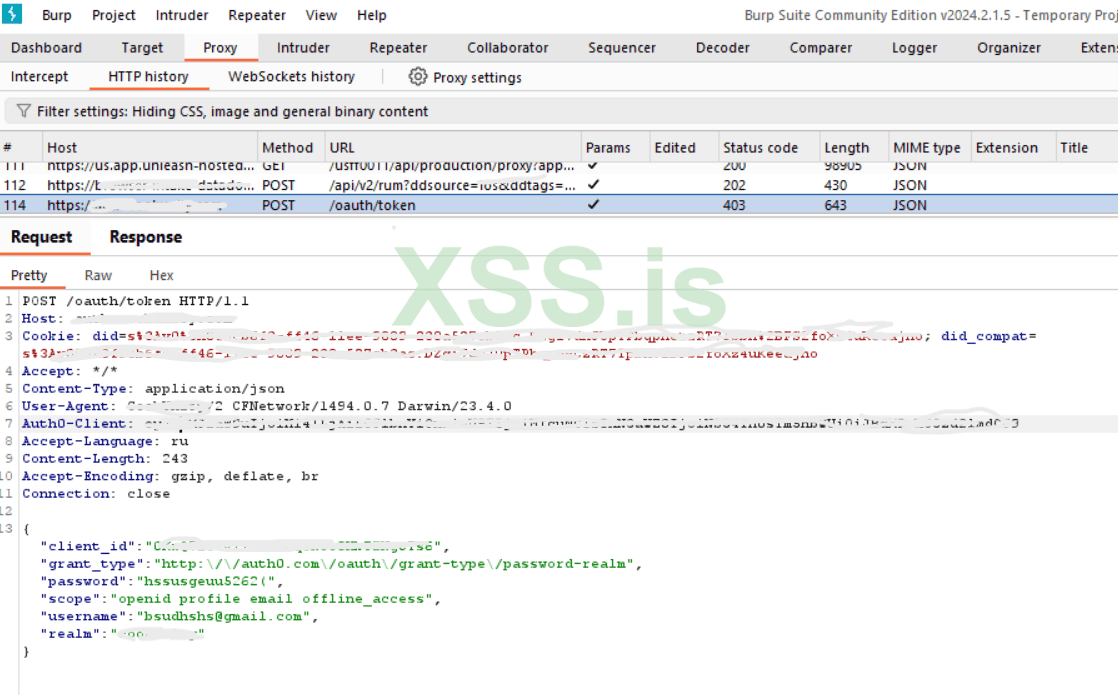The image size is (1118, 695).
Task: Open the Logger tab
Action: 914,48
